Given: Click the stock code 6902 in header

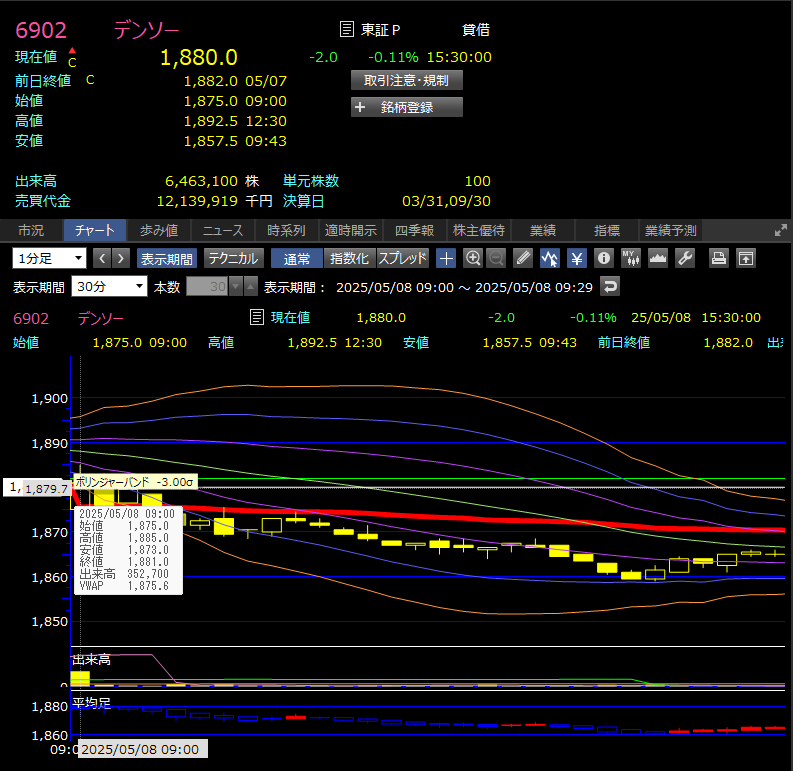Looking at the screenshot, I should [x=41, y=30].
